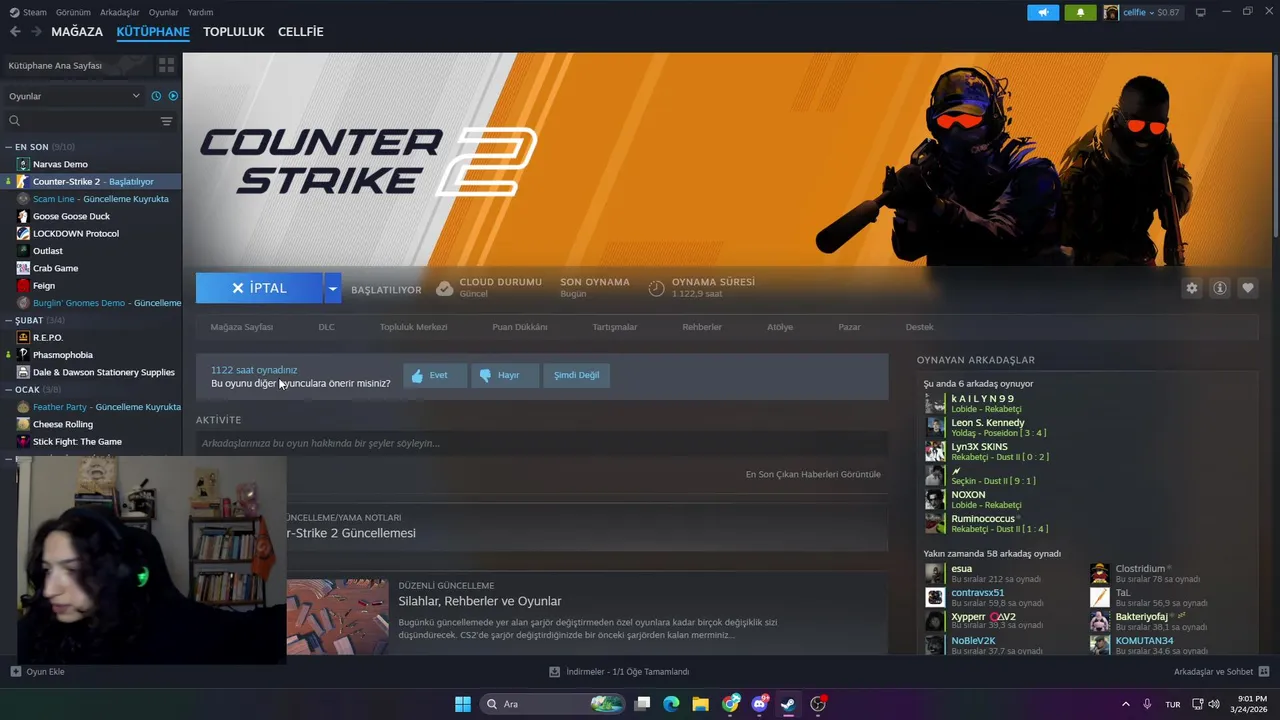Open the Görünüm menu
The image size is (1280, 720).
point(73,12)
